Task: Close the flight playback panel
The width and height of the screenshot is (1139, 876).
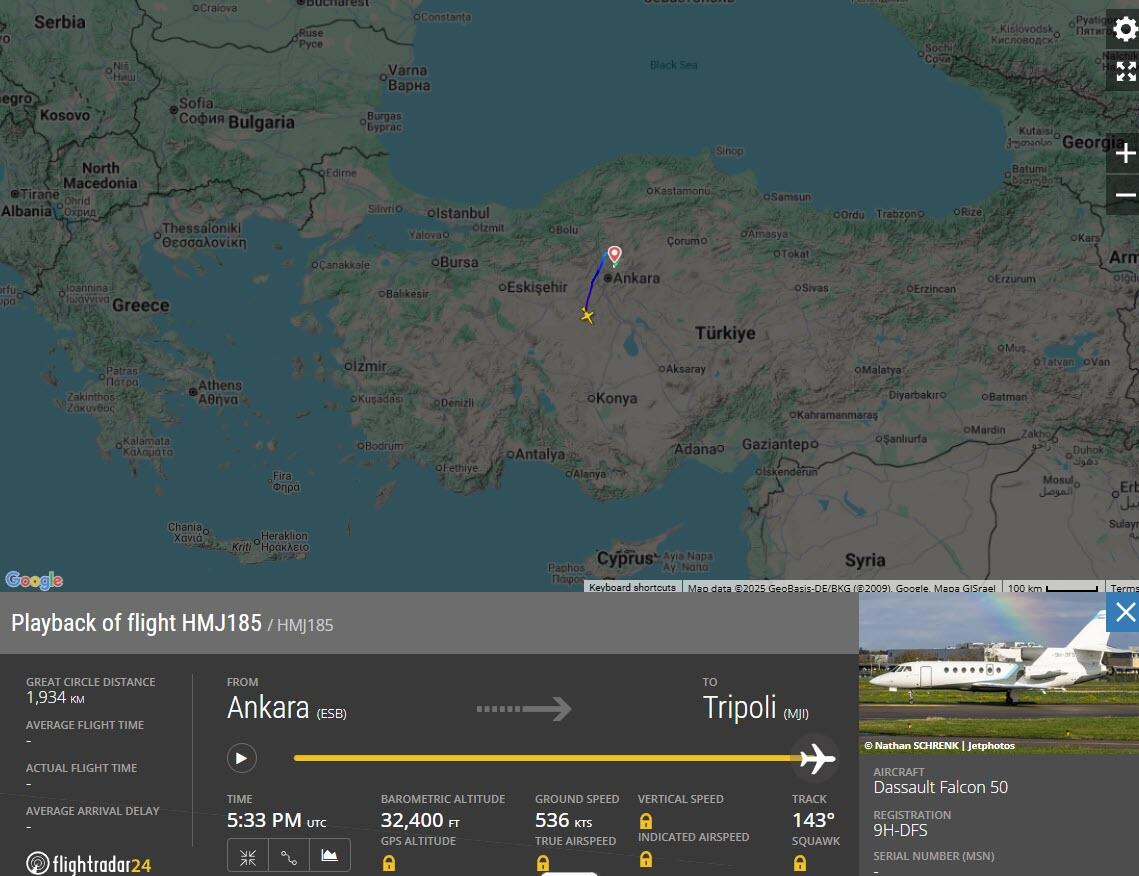Action: click(1125, 613)
